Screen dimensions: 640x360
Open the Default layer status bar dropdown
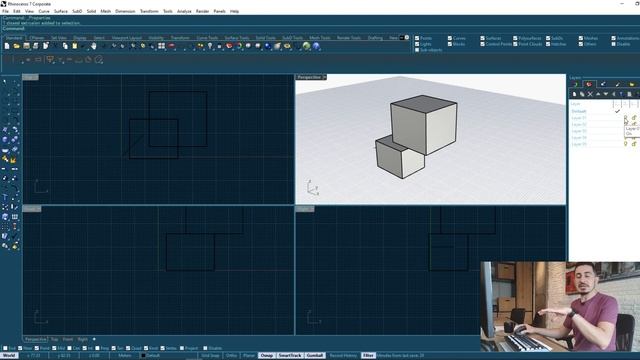[x=152, y=356]
